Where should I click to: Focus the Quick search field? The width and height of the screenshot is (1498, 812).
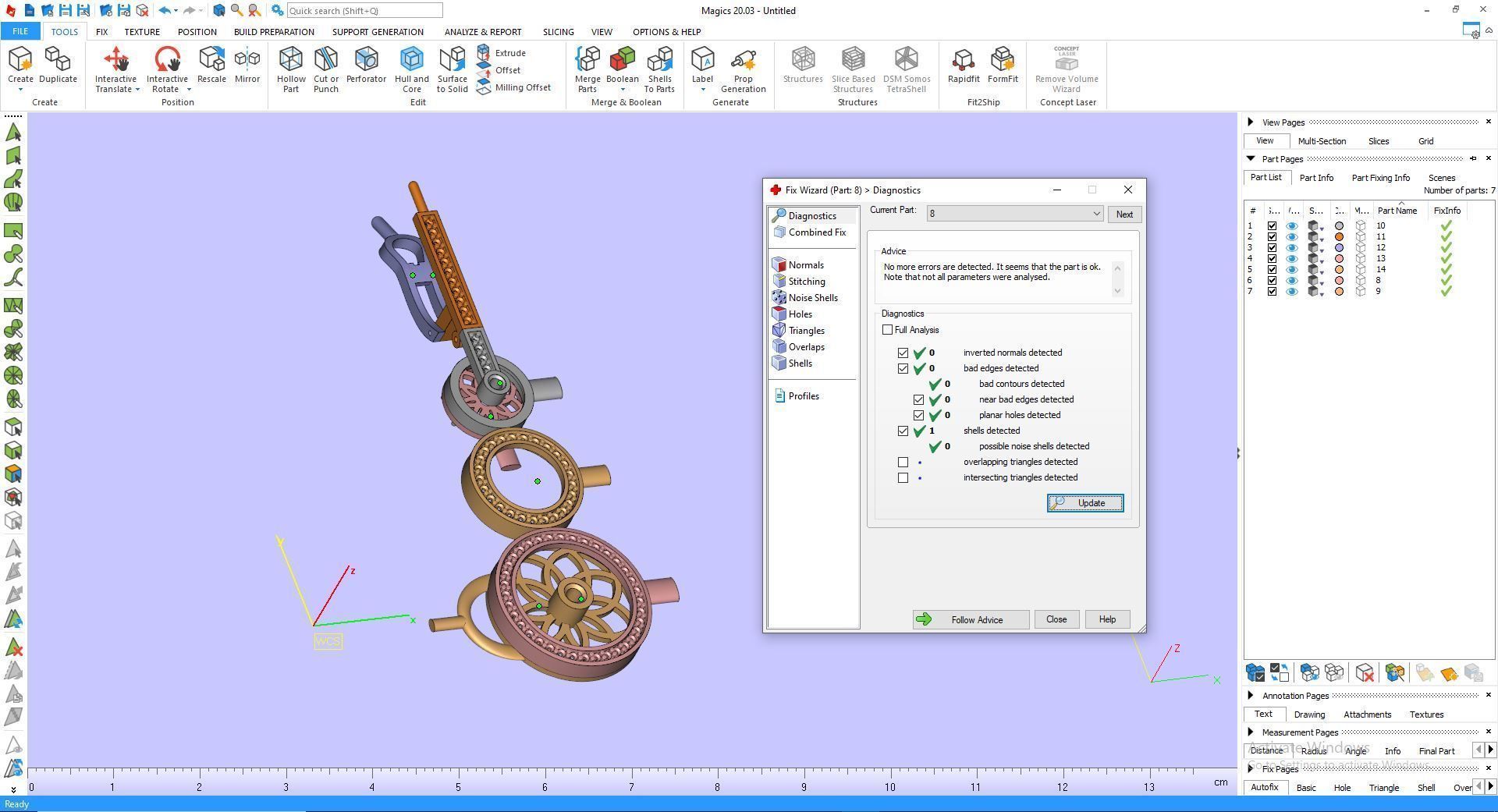[x=364, y=11]
